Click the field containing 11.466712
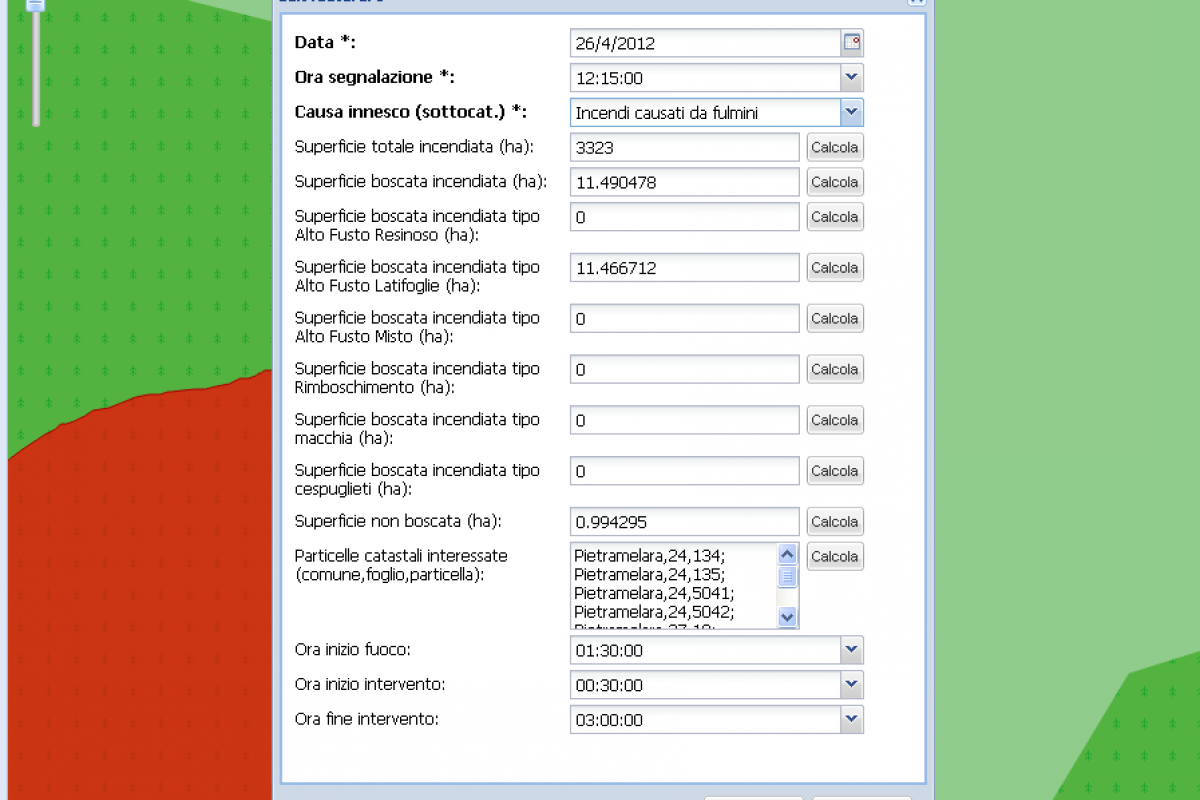 click(685, 268)
